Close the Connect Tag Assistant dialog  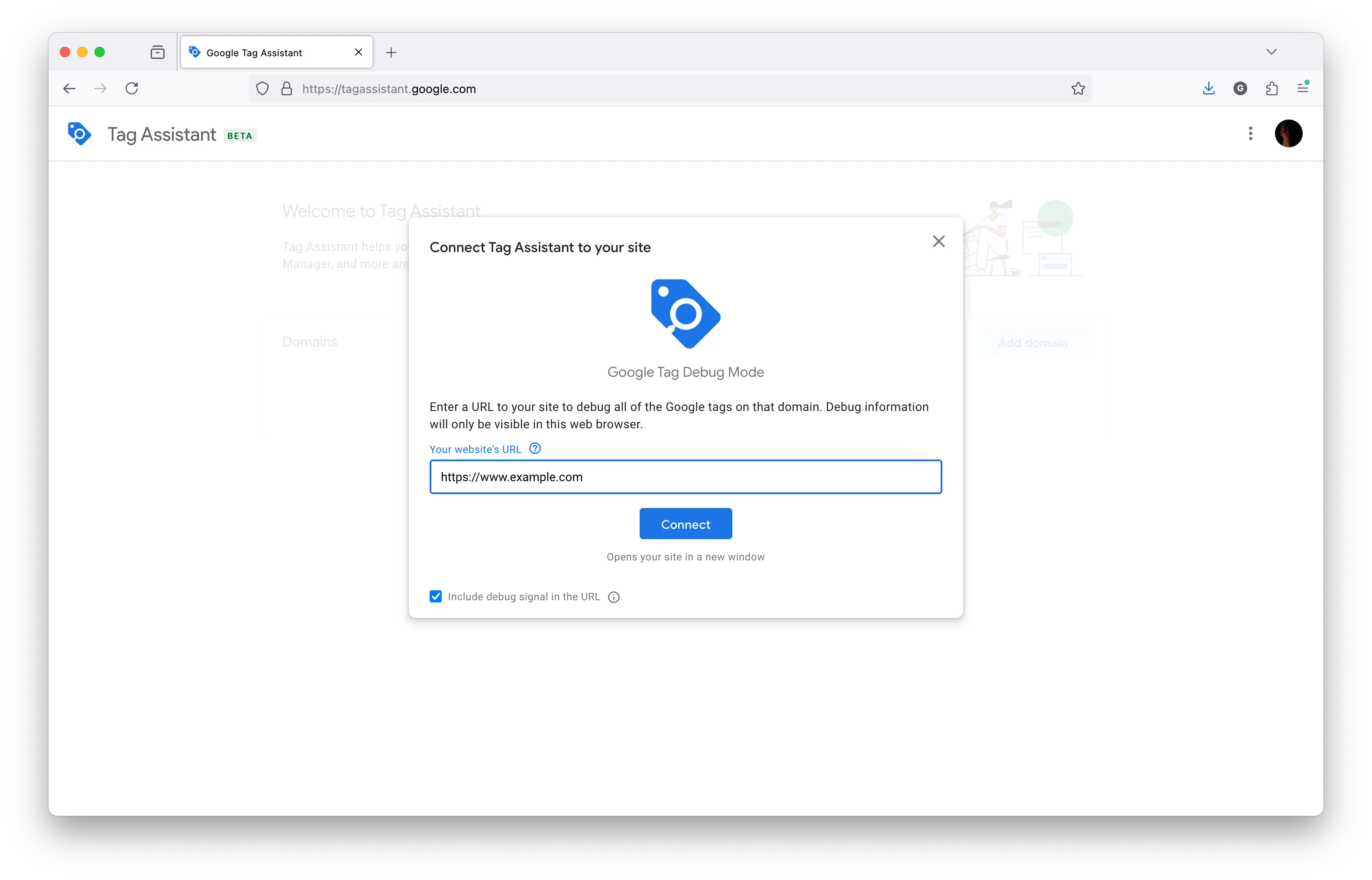coord(938,241)
